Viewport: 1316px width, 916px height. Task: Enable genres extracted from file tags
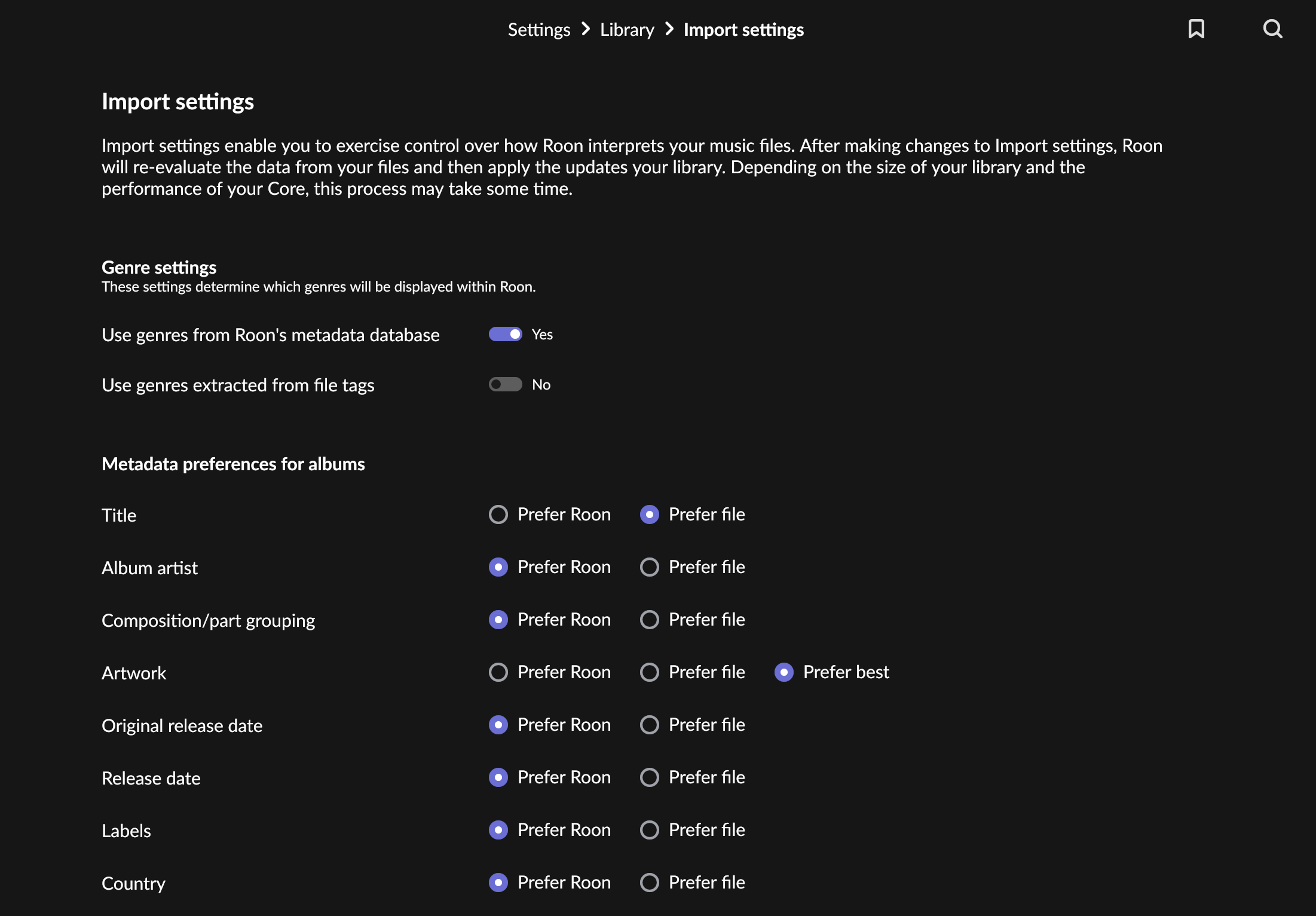(x=505, y=384)
